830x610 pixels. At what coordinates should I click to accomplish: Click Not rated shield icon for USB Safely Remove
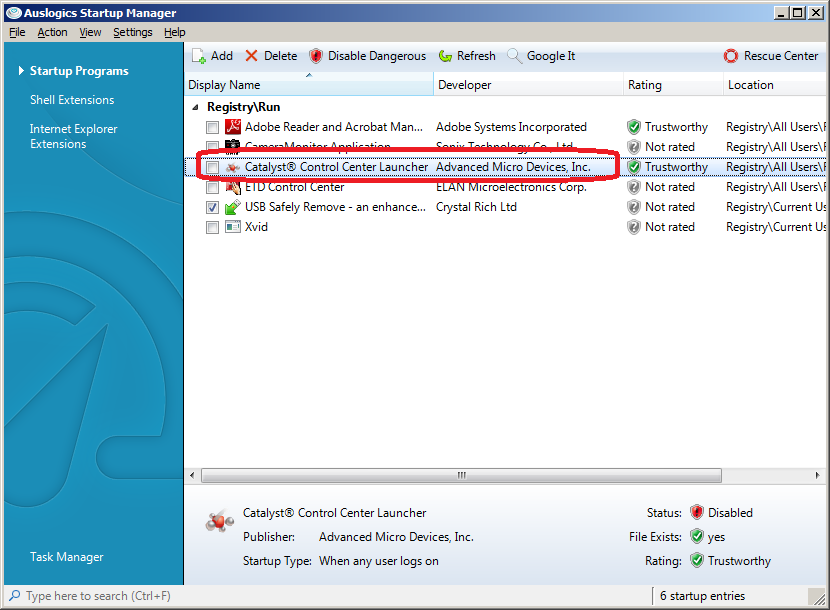tap(634, 207)
